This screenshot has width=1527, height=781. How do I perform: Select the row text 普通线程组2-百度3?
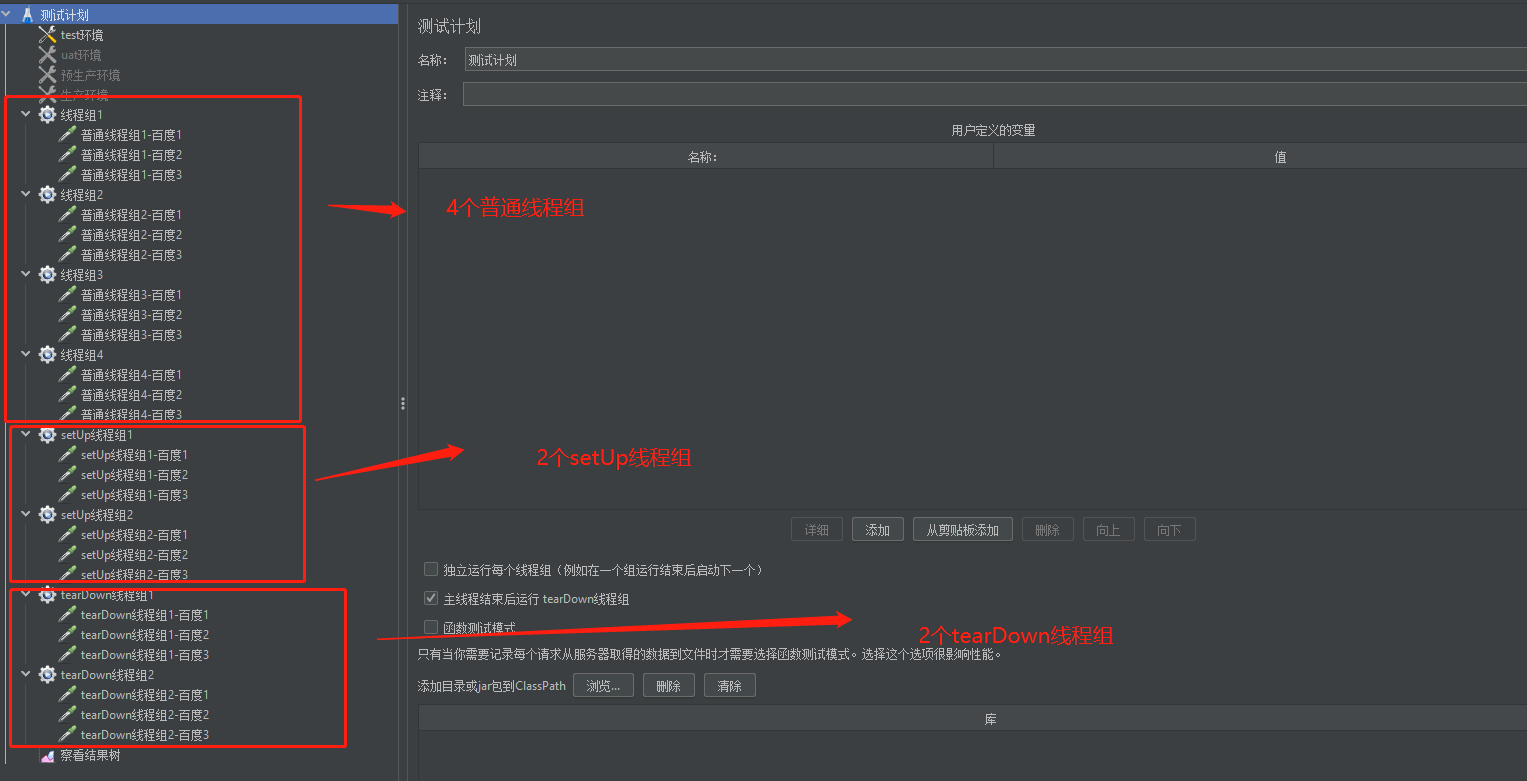[x=131, y=255]
